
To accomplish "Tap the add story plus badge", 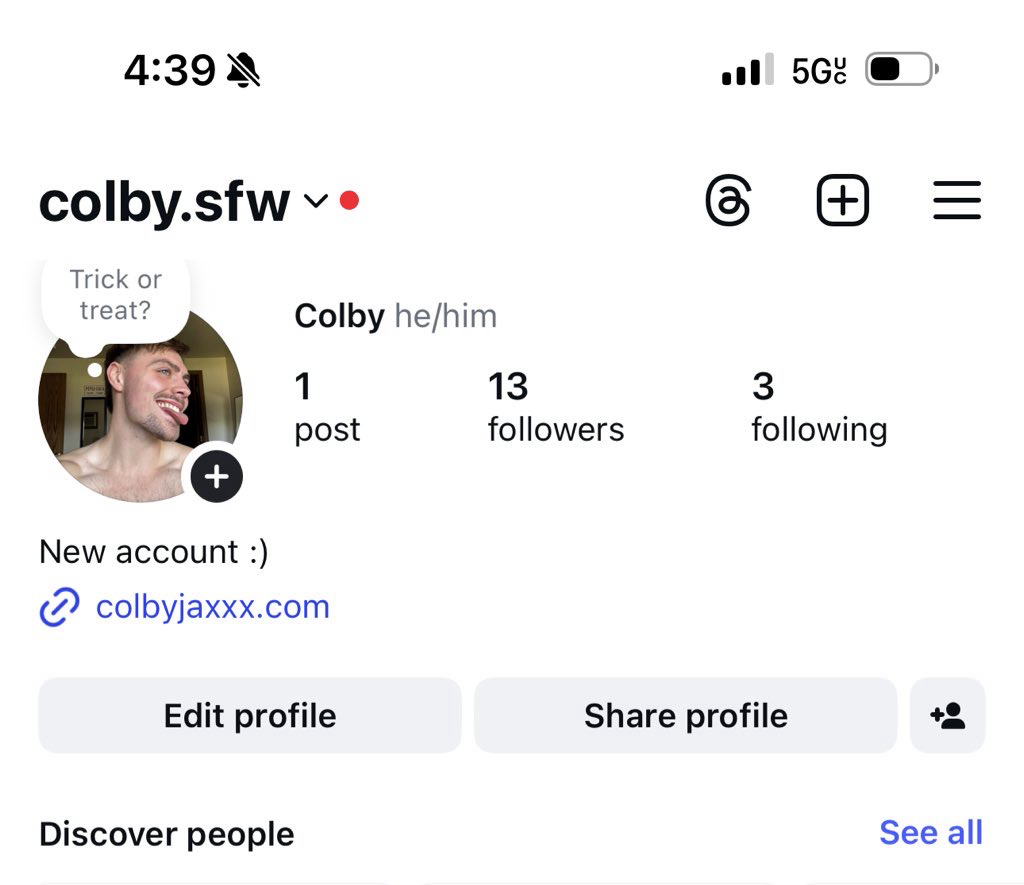I will [x=217, y=477].
